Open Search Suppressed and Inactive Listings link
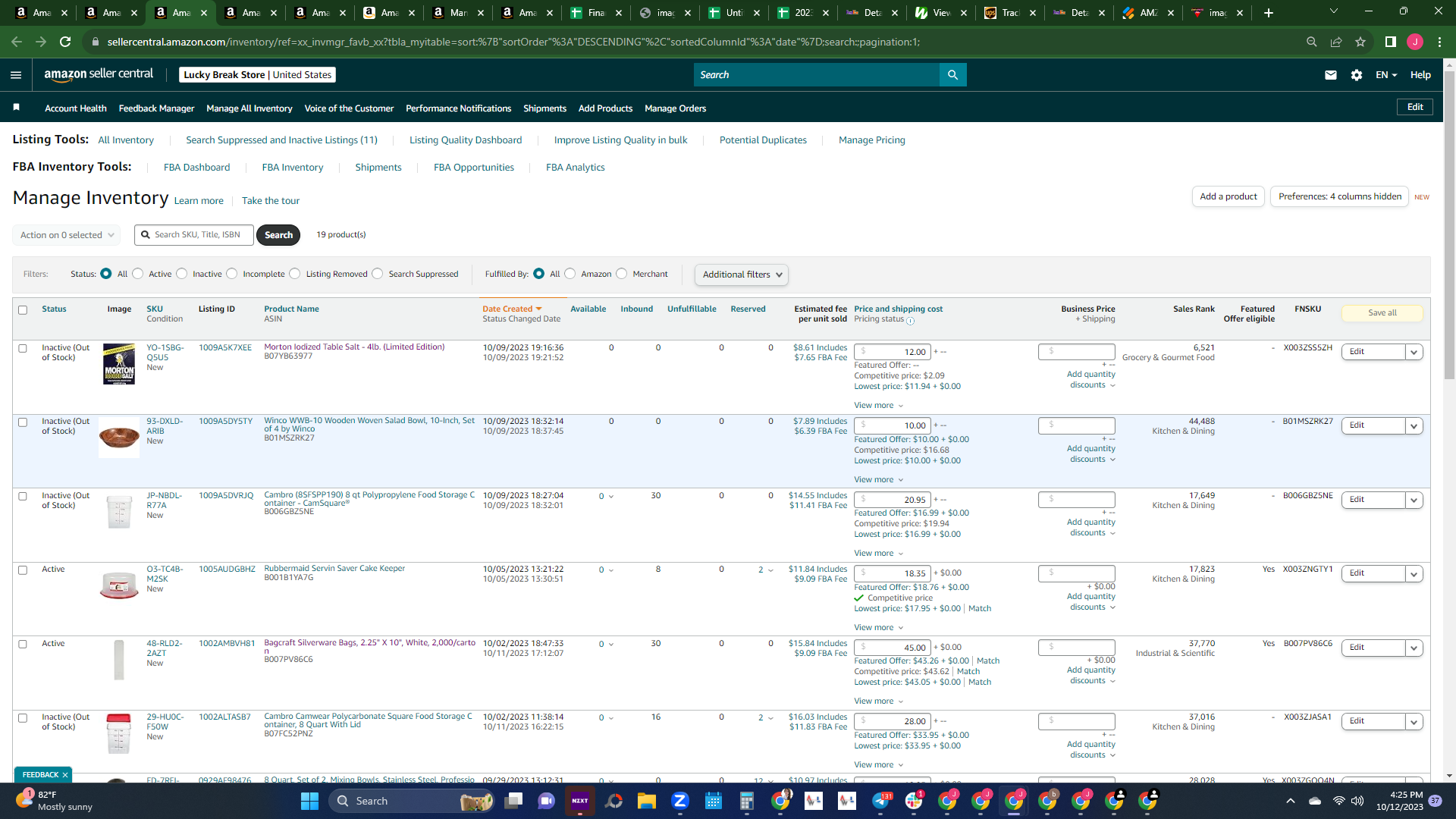This screenshot has width=1456, height=819. 281,140
